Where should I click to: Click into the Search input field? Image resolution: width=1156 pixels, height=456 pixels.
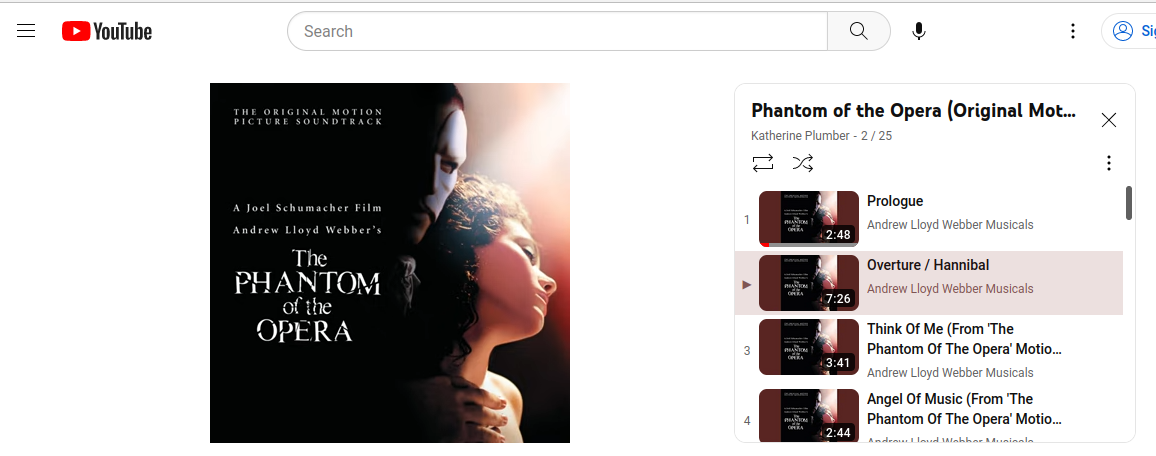point(557,31)
